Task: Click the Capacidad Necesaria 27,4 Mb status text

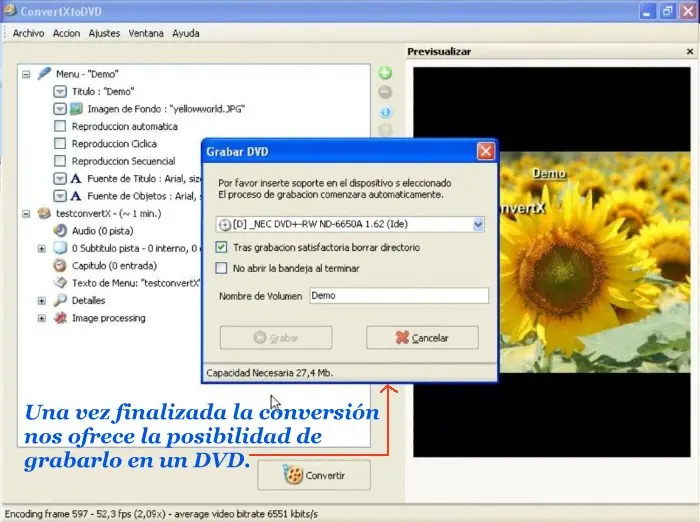Action: point(270,373)
